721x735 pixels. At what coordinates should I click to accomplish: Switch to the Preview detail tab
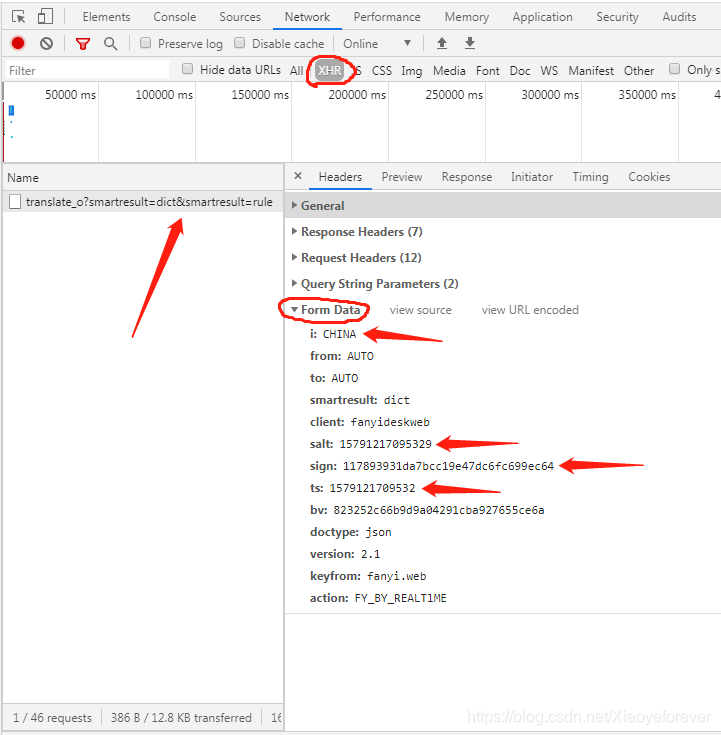click(402, 177)
